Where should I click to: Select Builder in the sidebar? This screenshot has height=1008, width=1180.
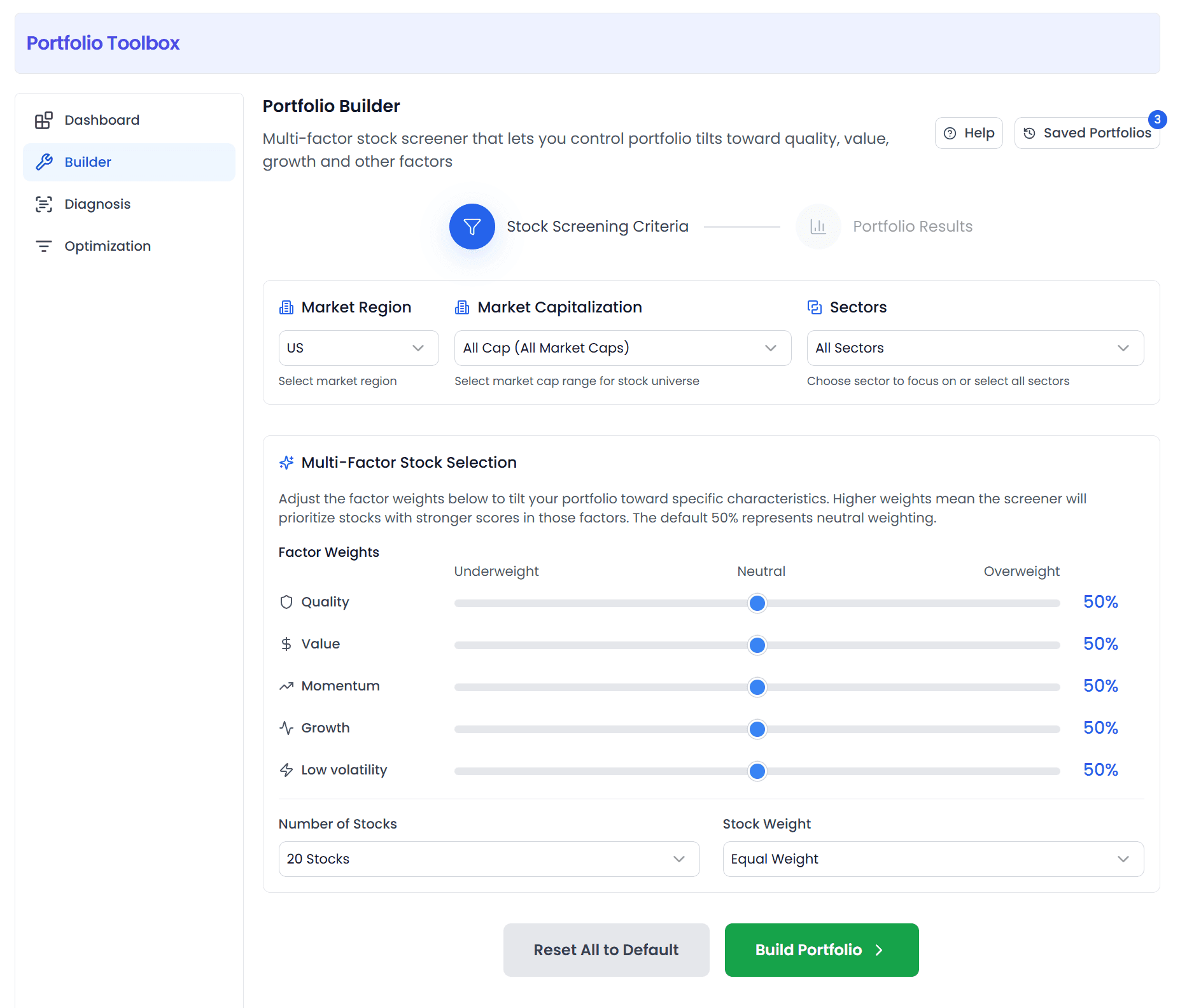(129, 162)
